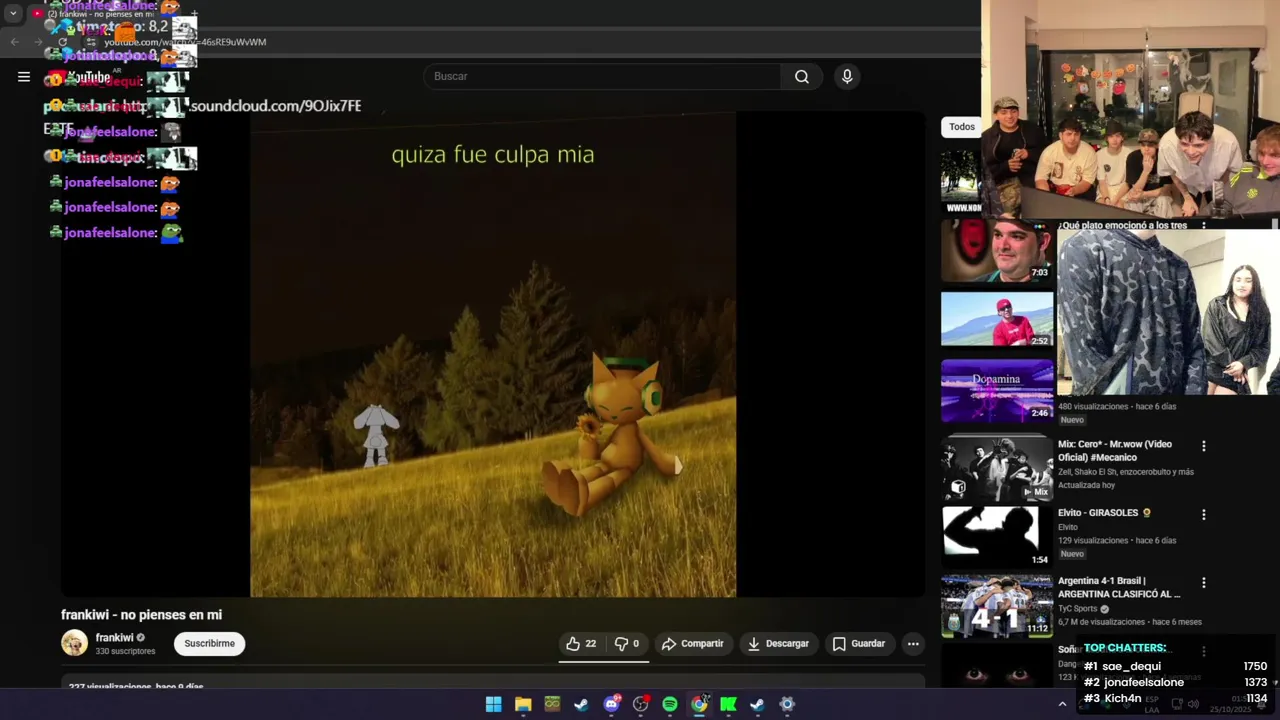Click the video title 'frankiwi - no pienses en mi'
Screen dimensions: 1280x720
point(141,615)
